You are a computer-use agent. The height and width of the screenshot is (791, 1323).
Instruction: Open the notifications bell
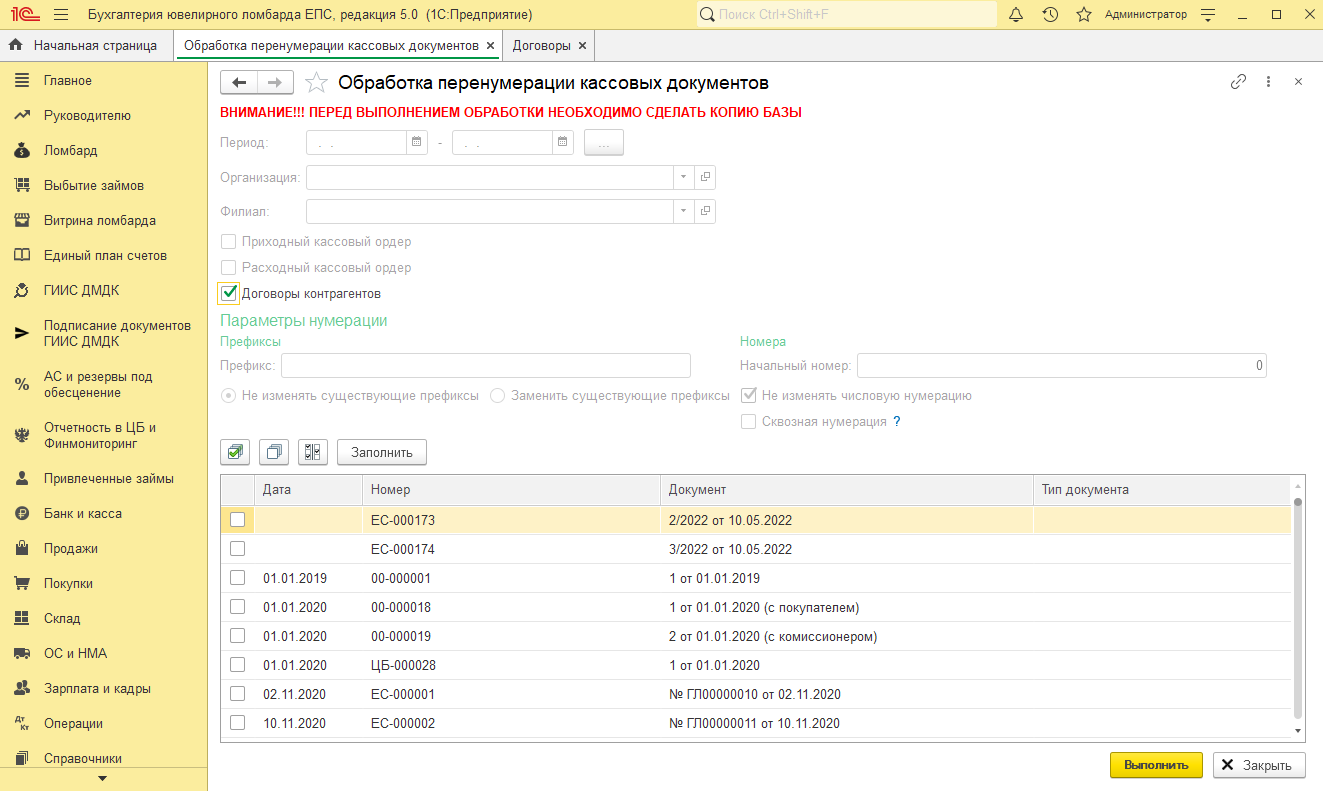tap(1017, 15)
